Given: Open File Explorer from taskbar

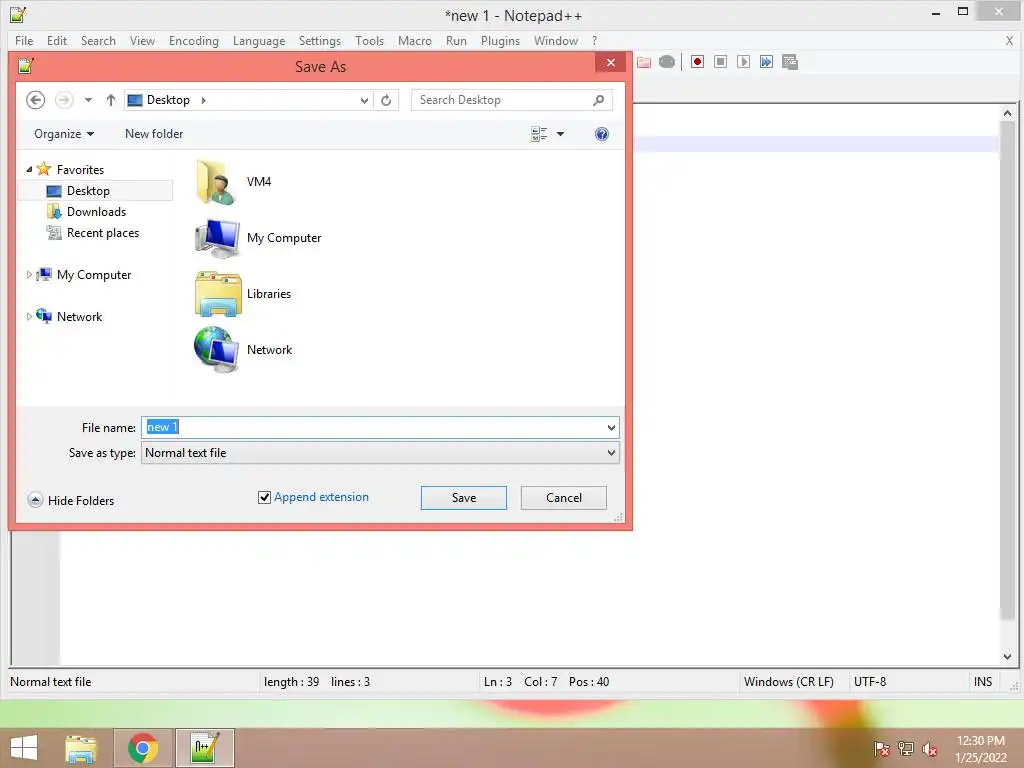Looking at the screenshot, I should (81, 748).
